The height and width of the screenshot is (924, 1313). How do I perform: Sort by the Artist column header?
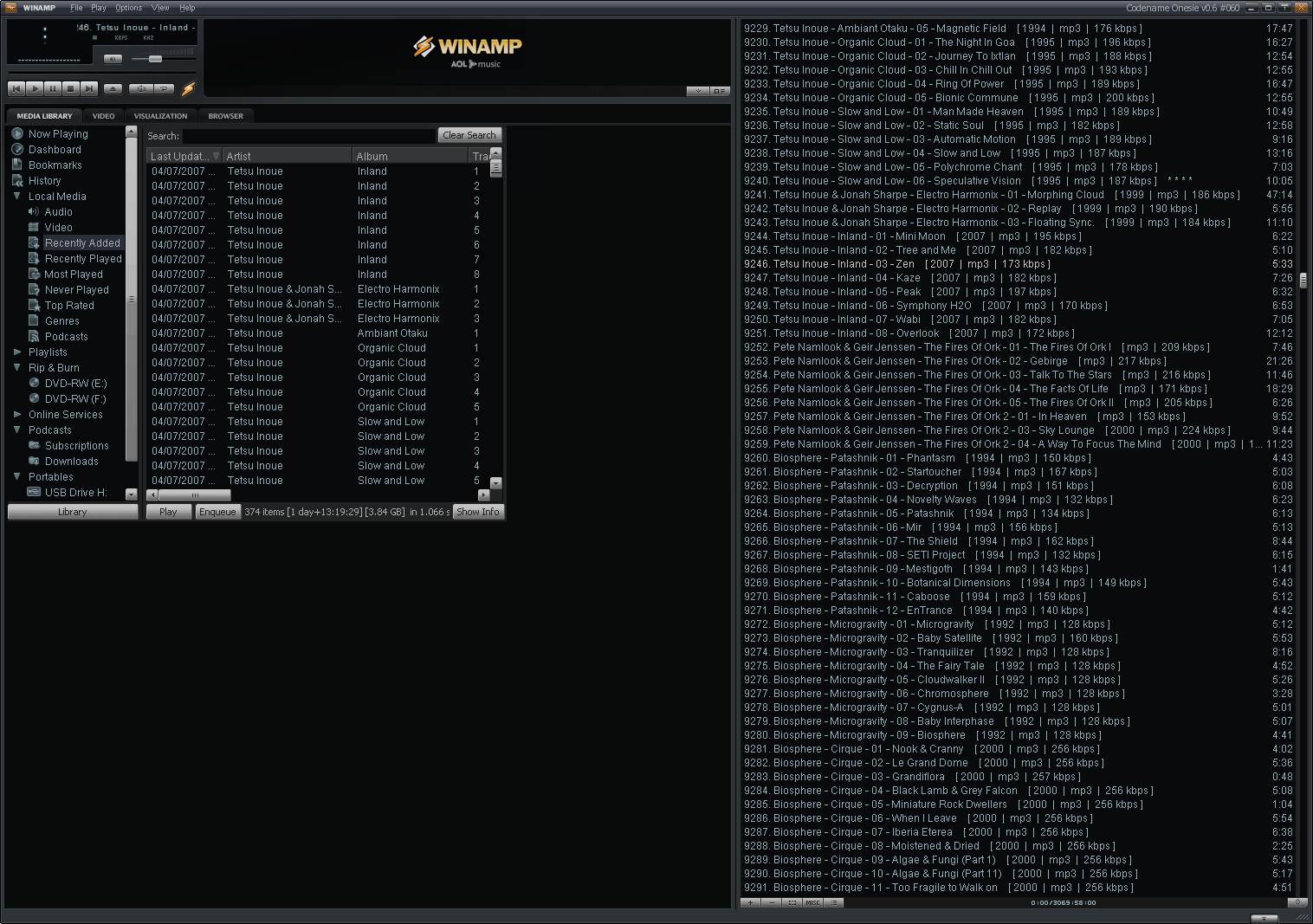288,157
